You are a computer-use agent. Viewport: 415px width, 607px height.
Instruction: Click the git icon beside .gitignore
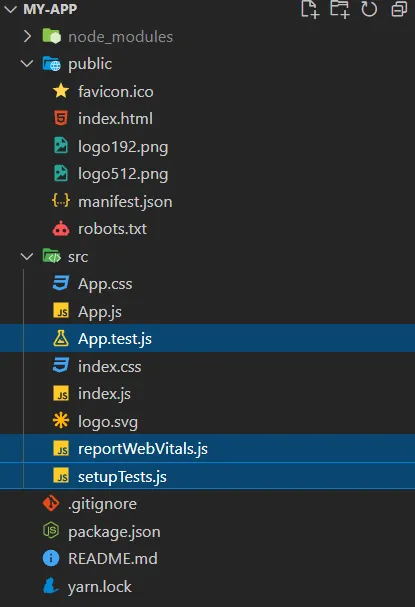(x=51, y=503)
